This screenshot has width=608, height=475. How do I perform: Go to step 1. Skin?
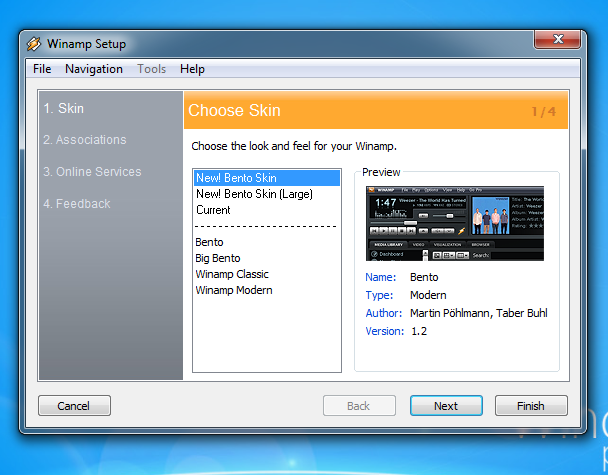pos(64,109)
